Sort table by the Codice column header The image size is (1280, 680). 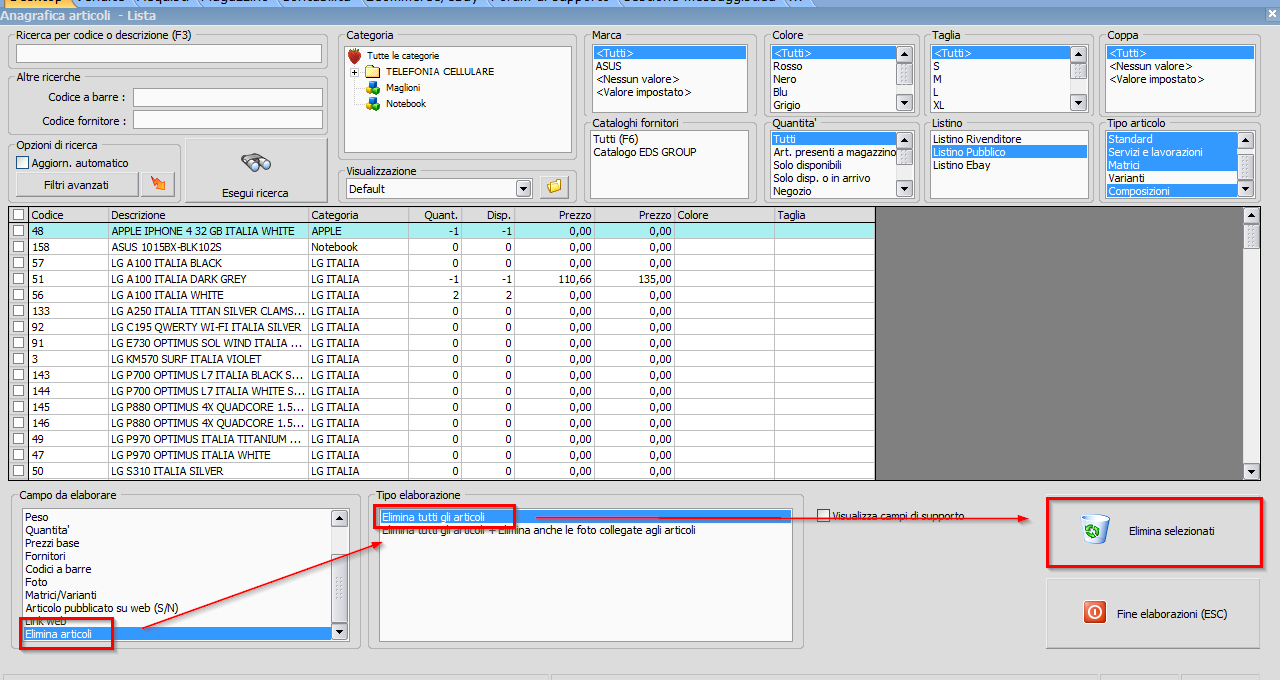click(x=69, y=215)
